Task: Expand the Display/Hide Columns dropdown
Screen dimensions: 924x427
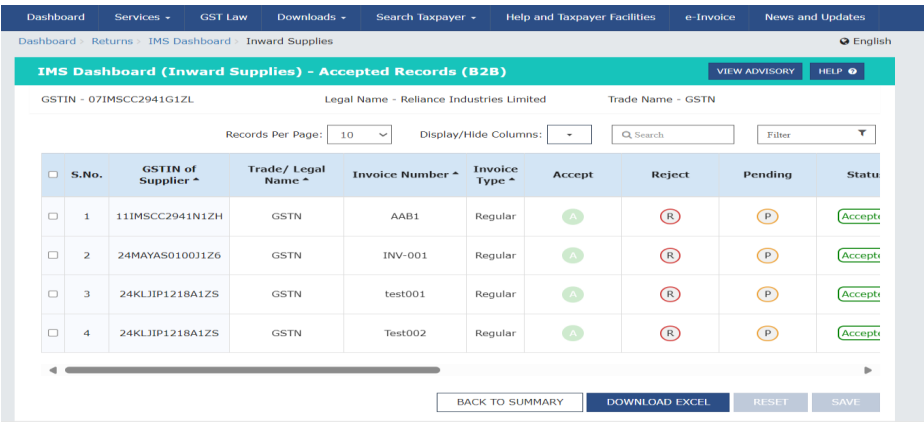Action: point(569,135)
